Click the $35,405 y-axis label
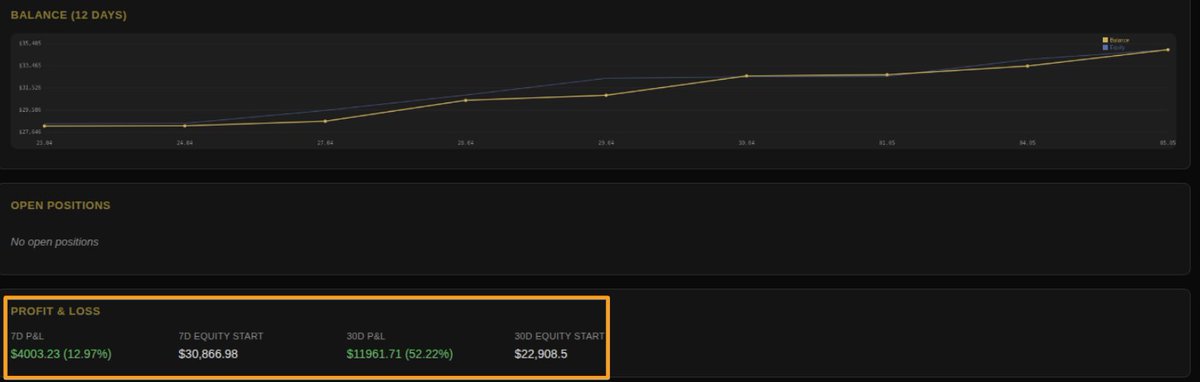 click(x=31, y=44)
